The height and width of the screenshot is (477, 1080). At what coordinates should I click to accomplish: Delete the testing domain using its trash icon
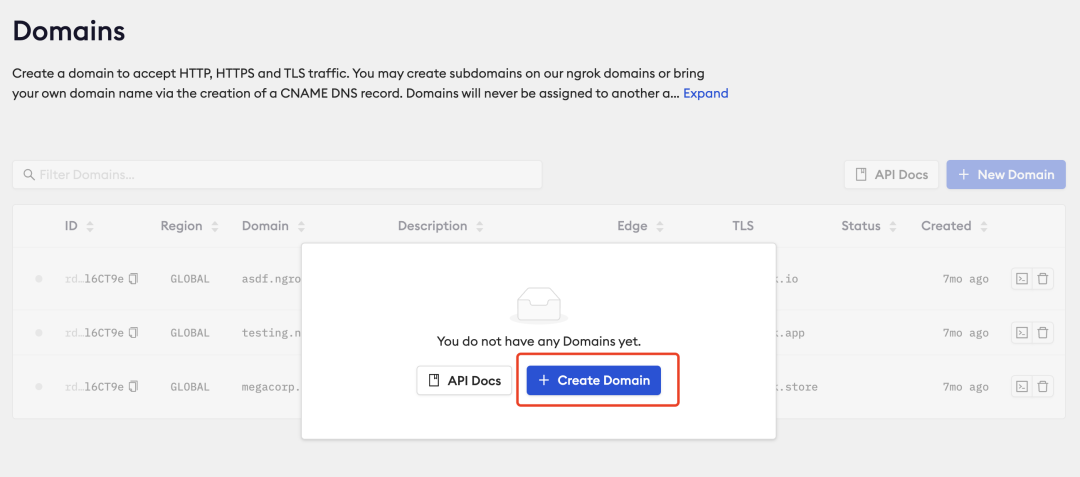pos(1043,333)
